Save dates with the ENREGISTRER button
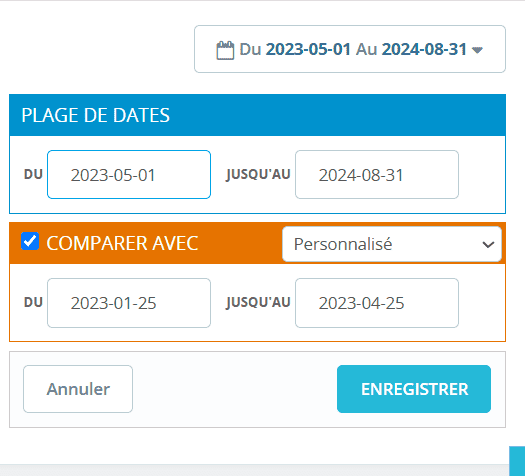This screenshot has width=525, height=476. click(x=414, y=389)
